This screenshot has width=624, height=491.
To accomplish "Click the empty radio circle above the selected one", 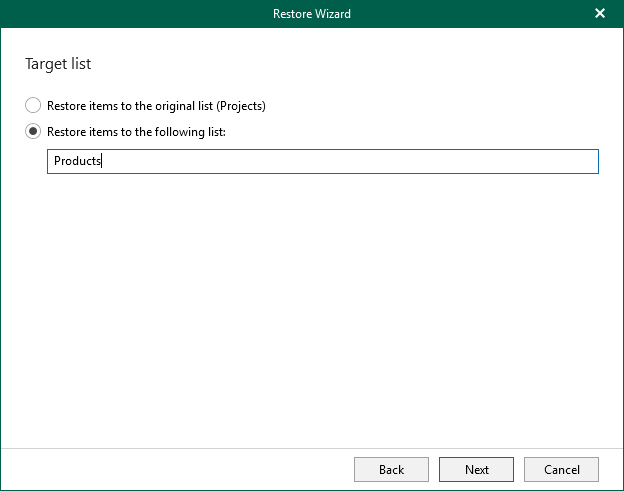I will (33, 105).
